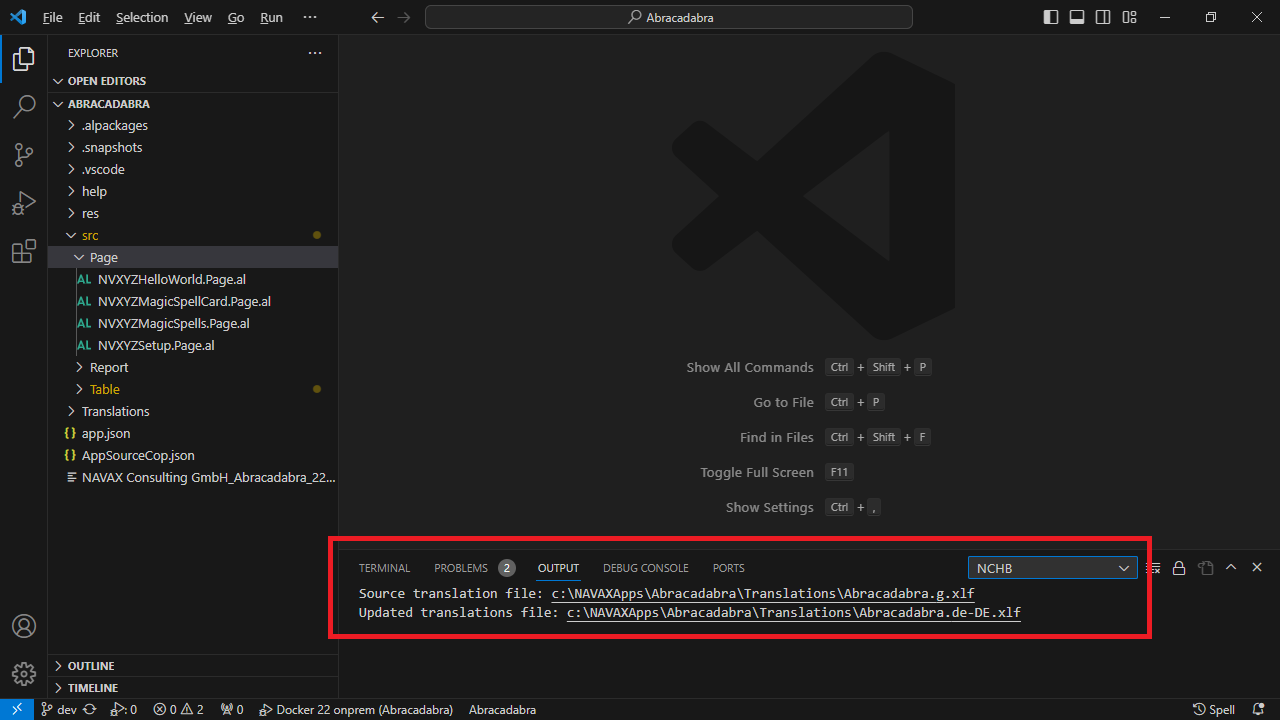Screen dimensions: 1280x720
Task: Expand the .snapshots folder
Action: click(193, 148)
